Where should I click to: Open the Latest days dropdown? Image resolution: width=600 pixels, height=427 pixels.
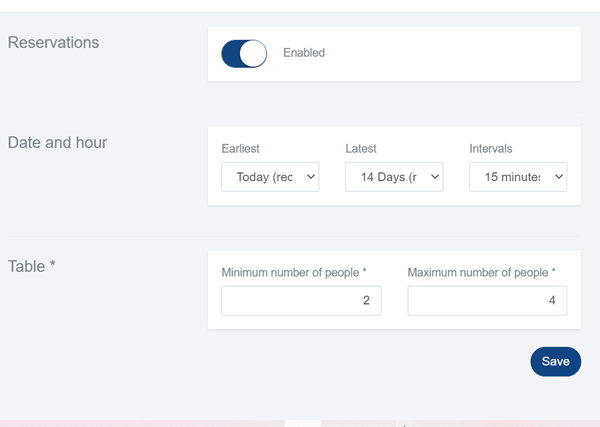[394, 177]
